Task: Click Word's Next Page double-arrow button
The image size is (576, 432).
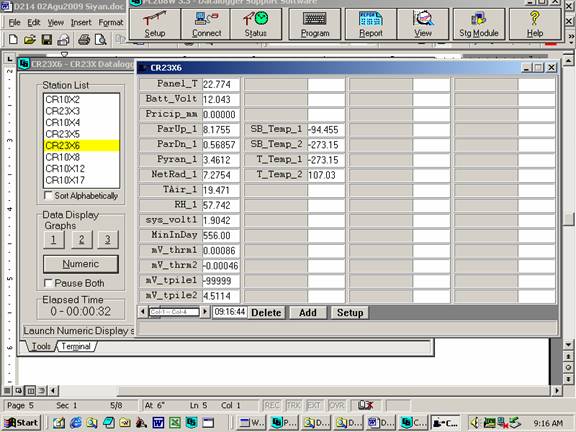Action: tap(568, 378)
